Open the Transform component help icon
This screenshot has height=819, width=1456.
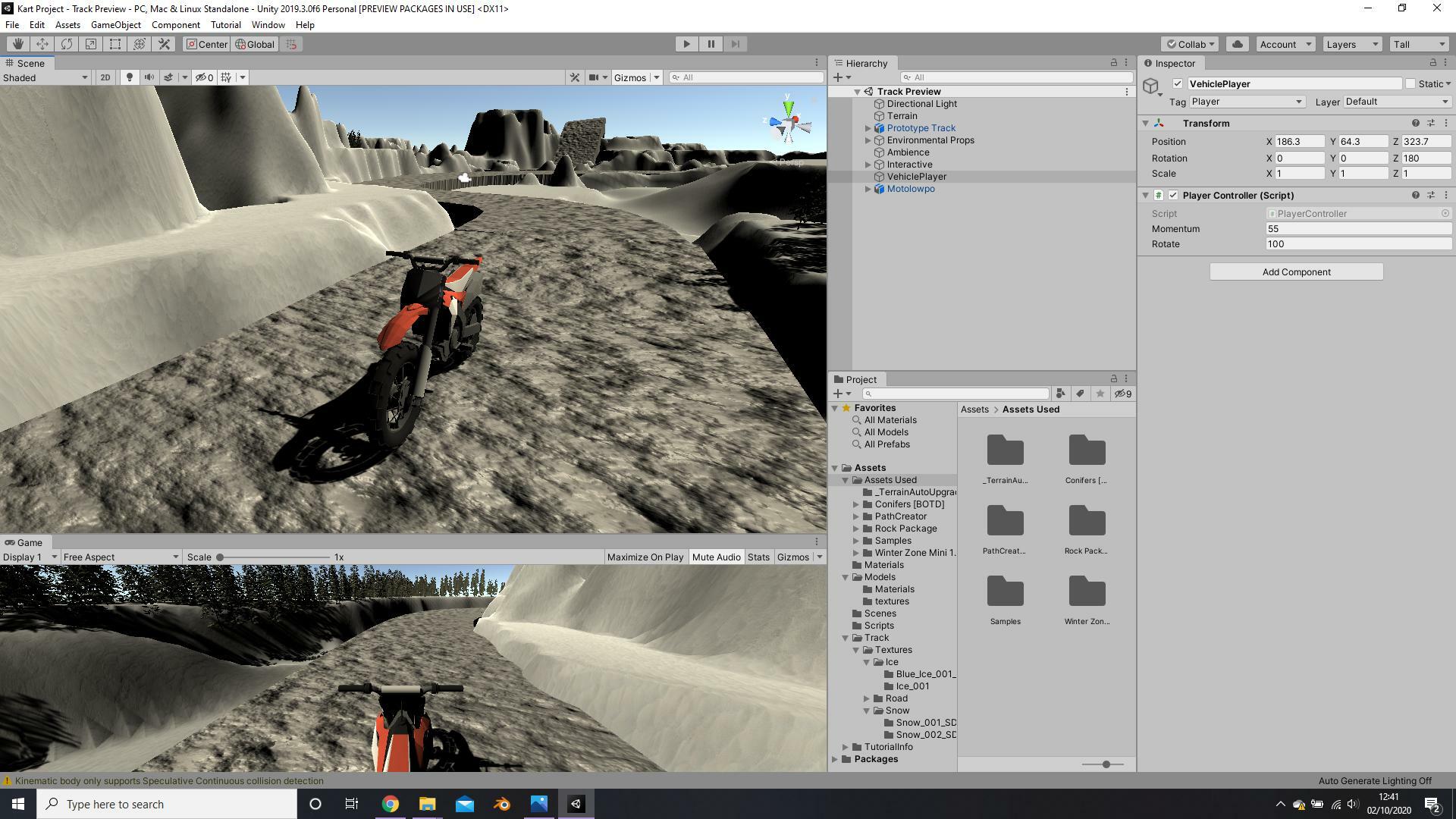pyautogui.click(x=1415, y=123)
